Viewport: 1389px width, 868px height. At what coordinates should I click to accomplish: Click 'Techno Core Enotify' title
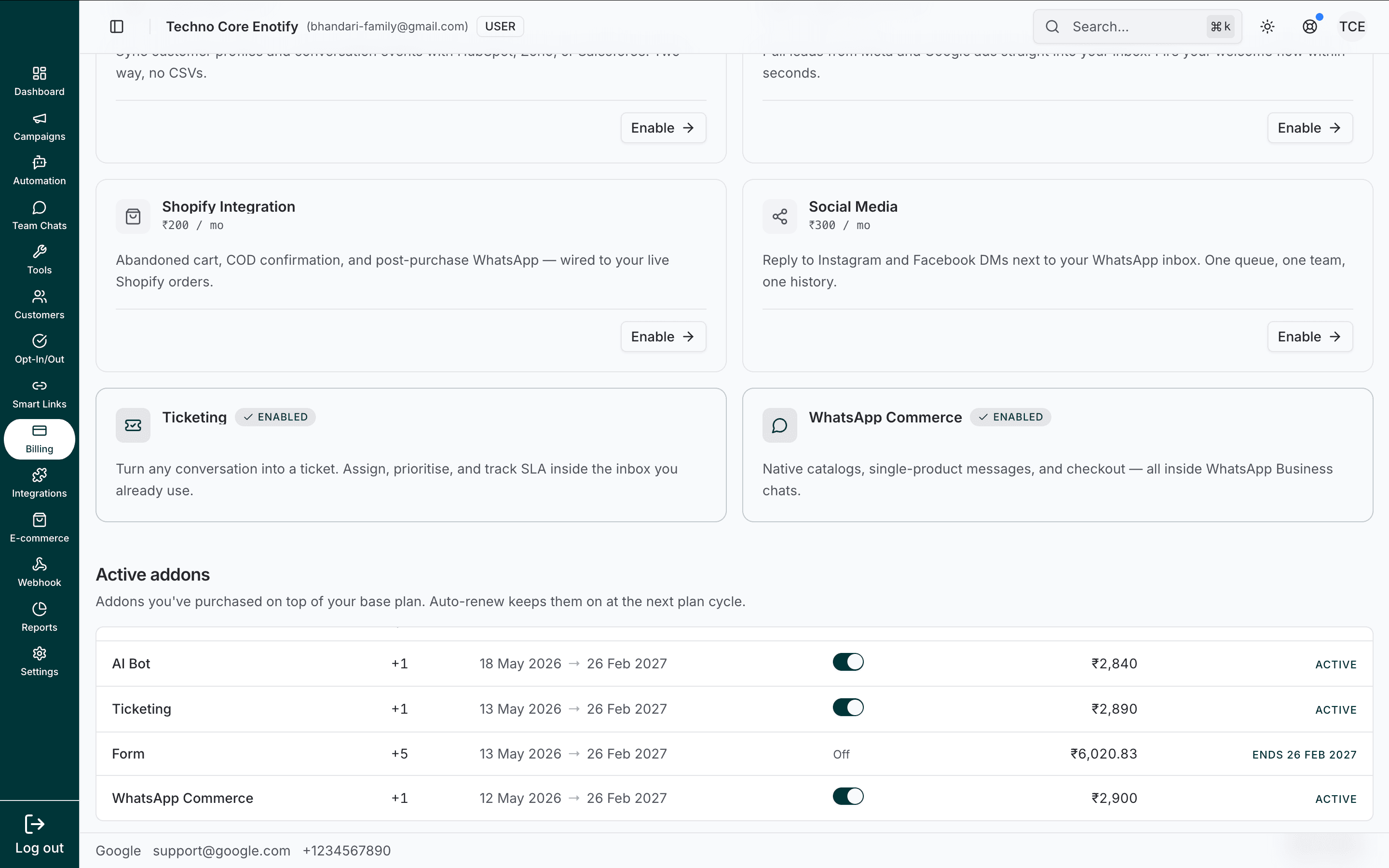point(232,27)
